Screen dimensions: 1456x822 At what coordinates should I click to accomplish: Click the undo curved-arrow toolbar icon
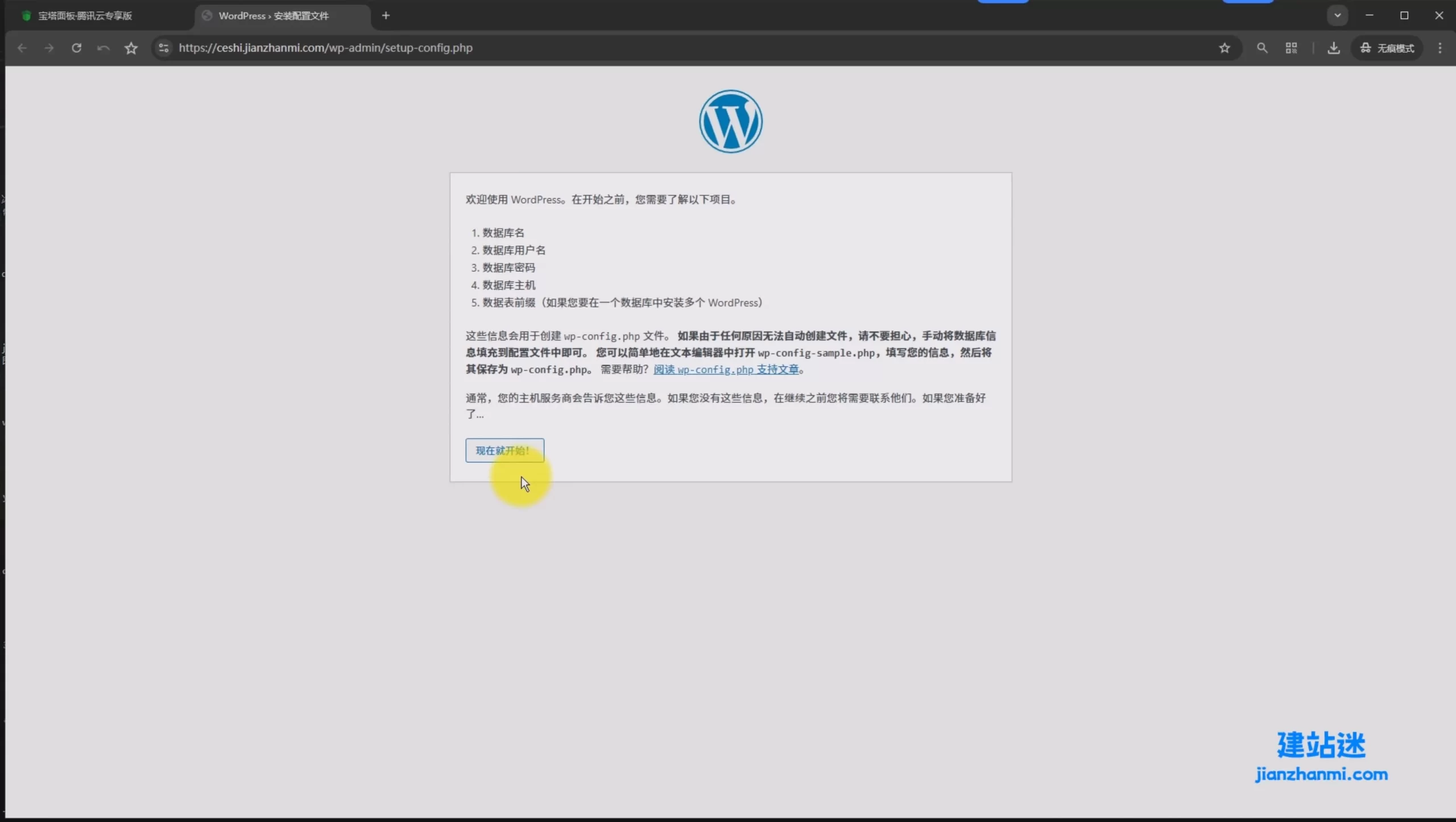click(103, 48)
